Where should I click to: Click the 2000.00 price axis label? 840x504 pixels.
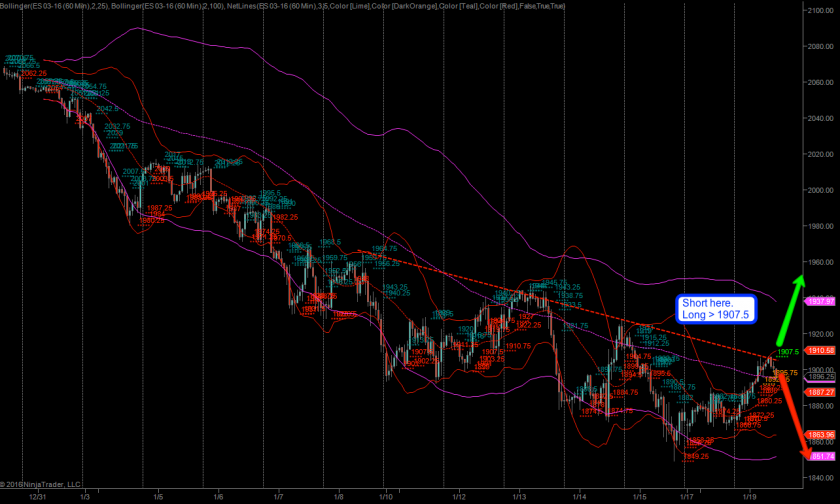[x=820, y=190]
